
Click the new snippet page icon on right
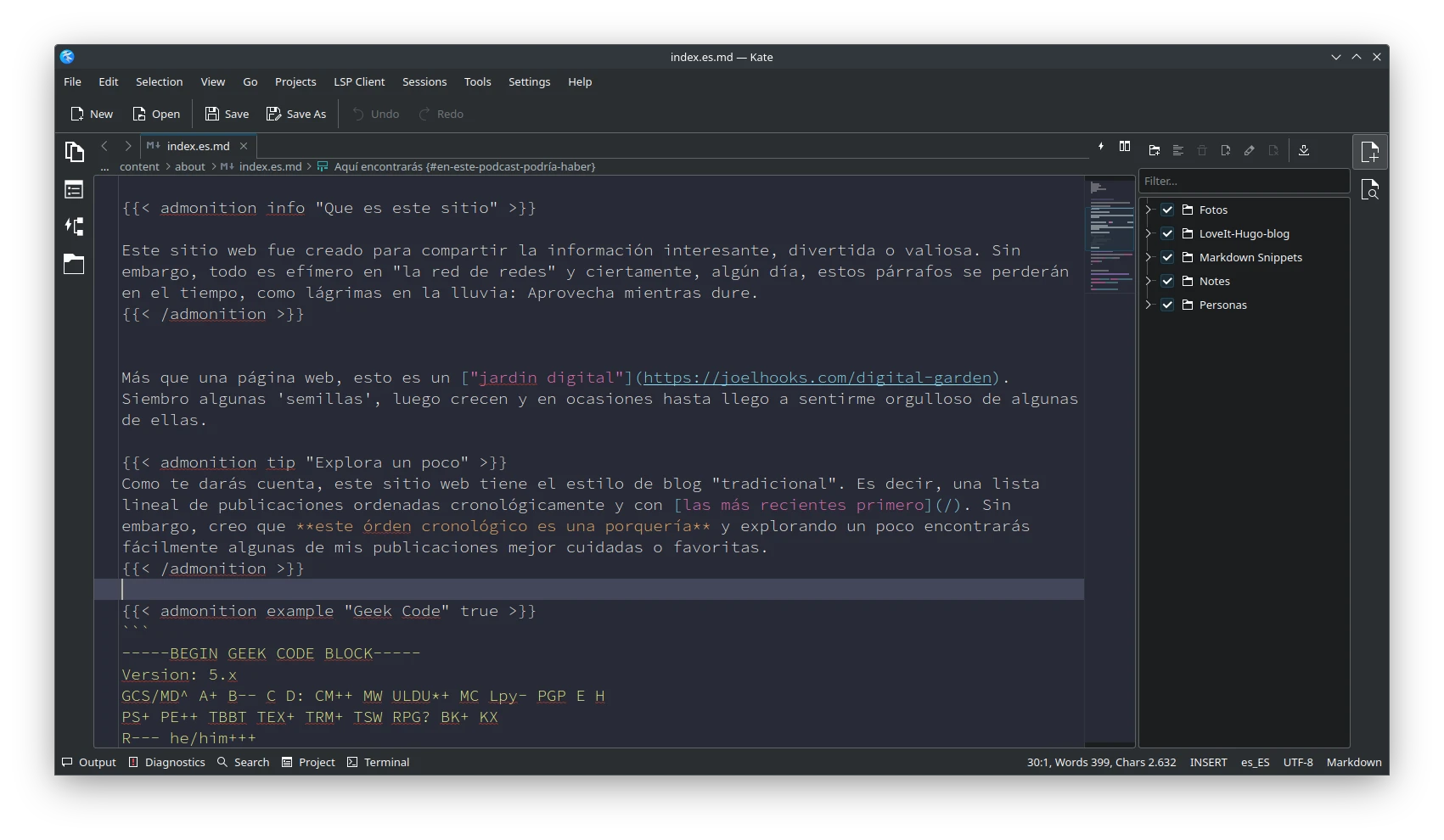click(1369, 153)
